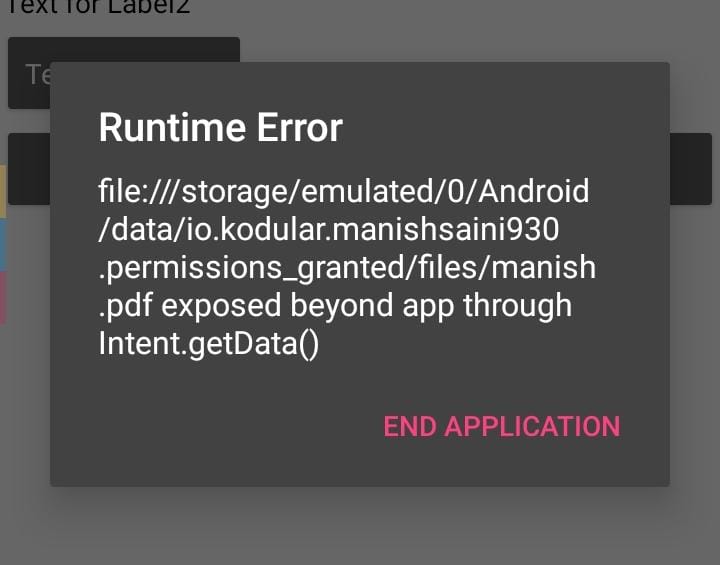Click the io.kodular.manishsaini930 package name line
Screen dimensions: 720x565
pyautogui.click(x=328, y=229)
